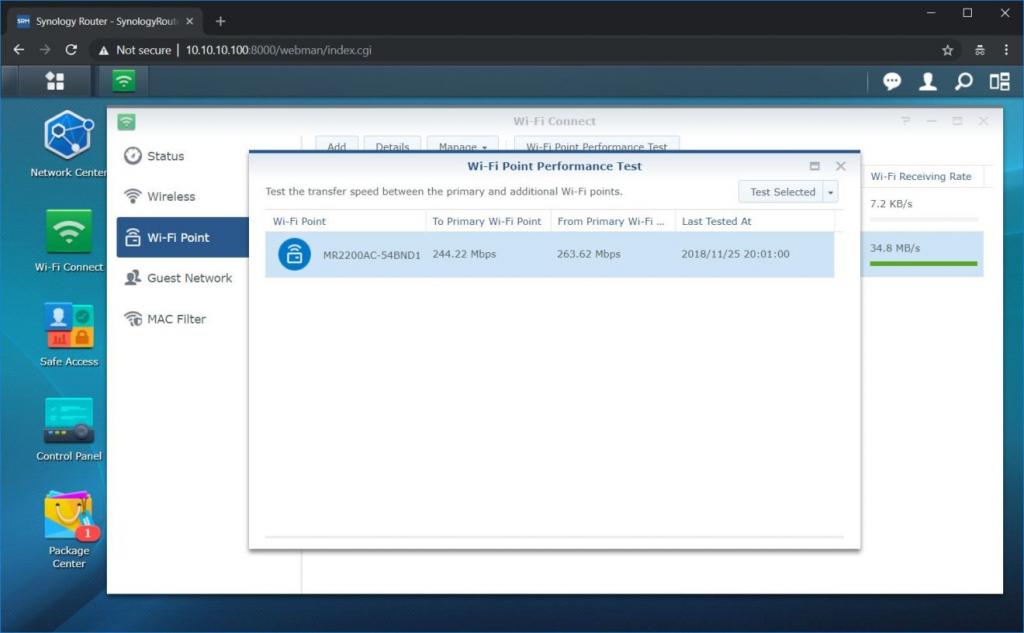Go to the MAC Filter section
Image resolution: width=1024 pixels, height=633 pixels.
point(183,319)
